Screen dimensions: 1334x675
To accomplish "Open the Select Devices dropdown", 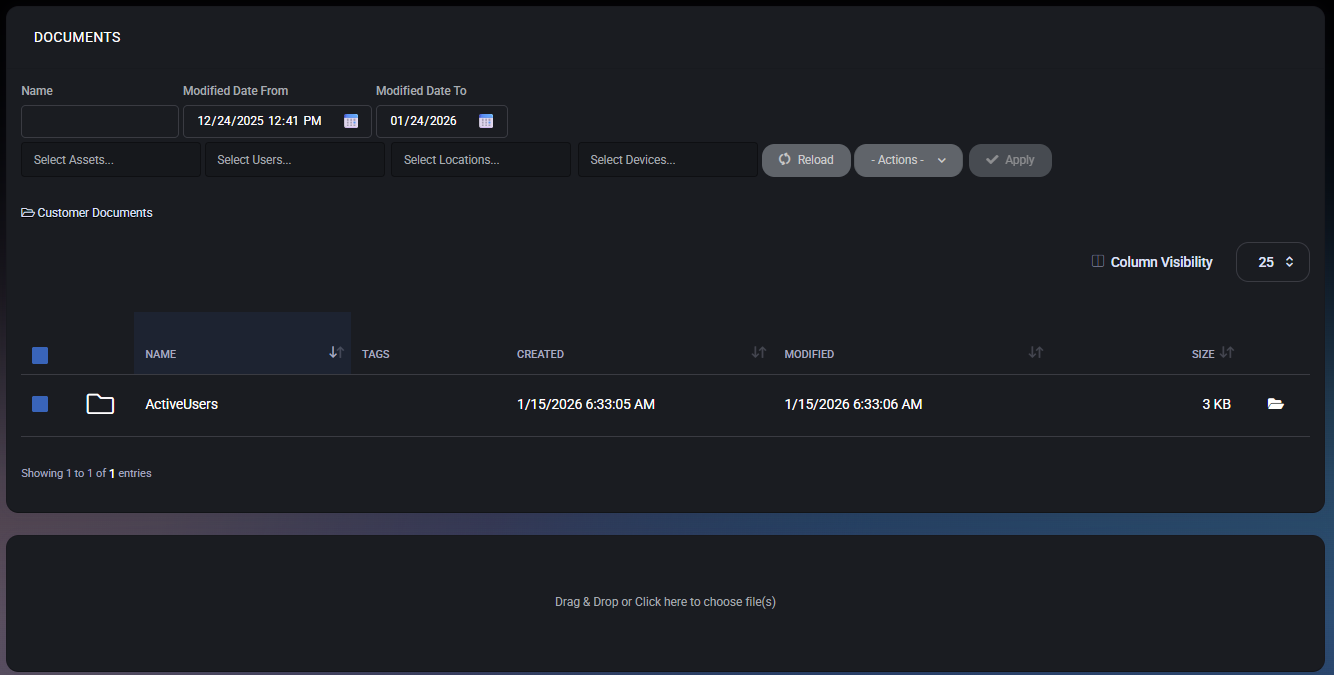I will click(x=667, y=160).
